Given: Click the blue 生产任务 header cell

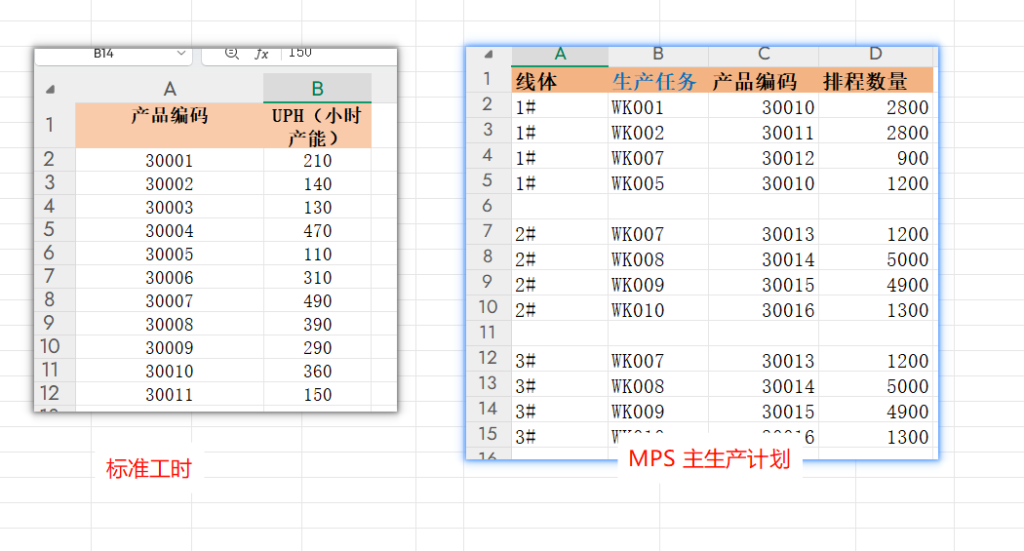Looking at the screenshot, I should tap(658, 81).
